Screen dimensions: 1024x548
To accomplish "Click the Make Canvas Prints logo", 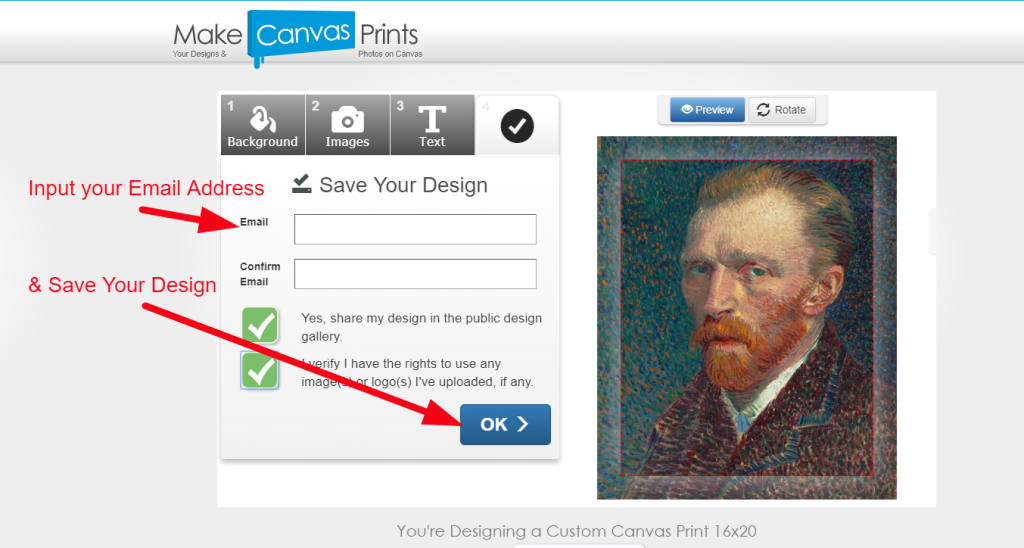I will [298, 38].
